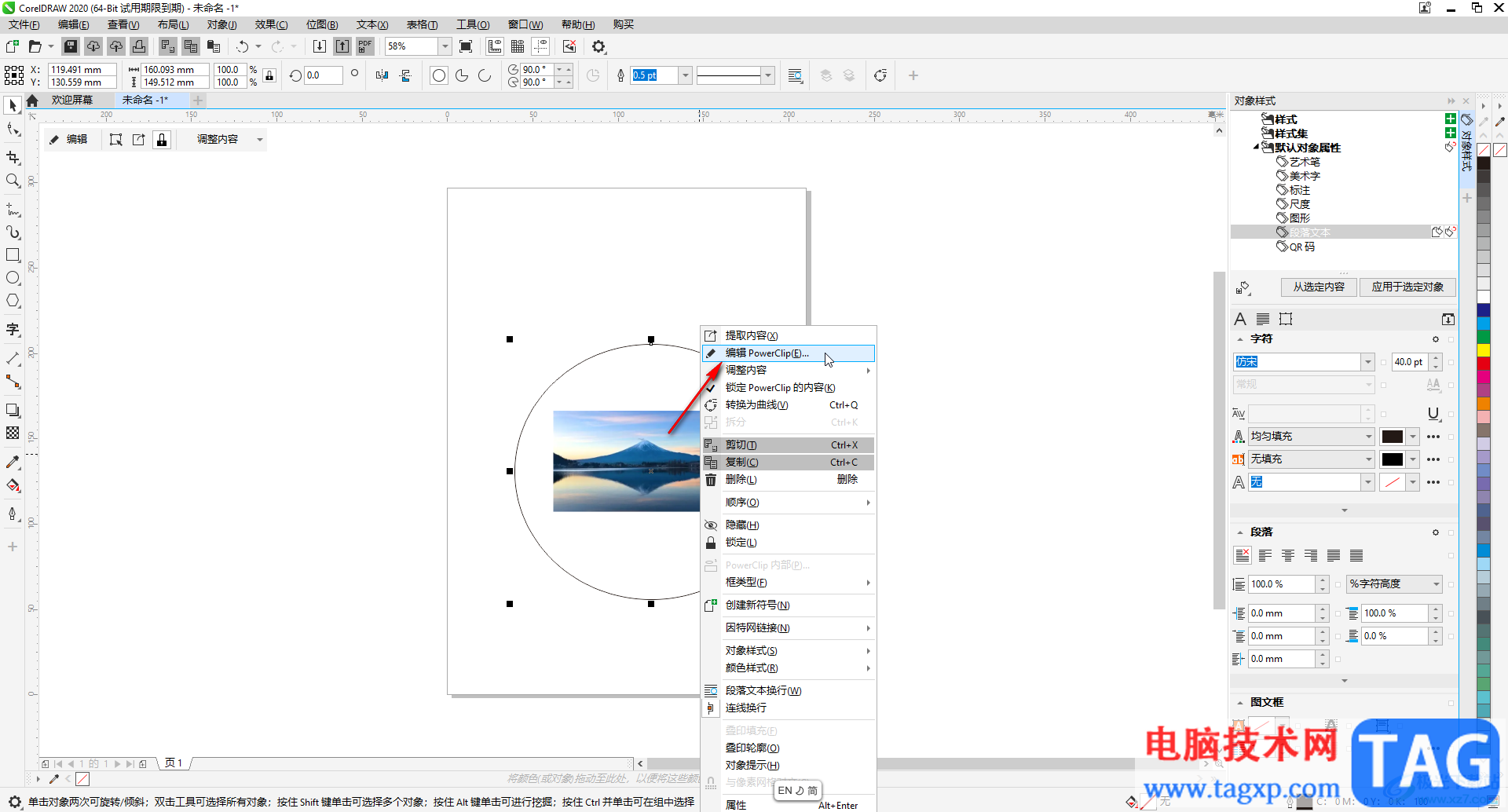Open the 均匀填充 fill type dropdown
The height and width of the screenshot is (812, 1508).
1367,437
